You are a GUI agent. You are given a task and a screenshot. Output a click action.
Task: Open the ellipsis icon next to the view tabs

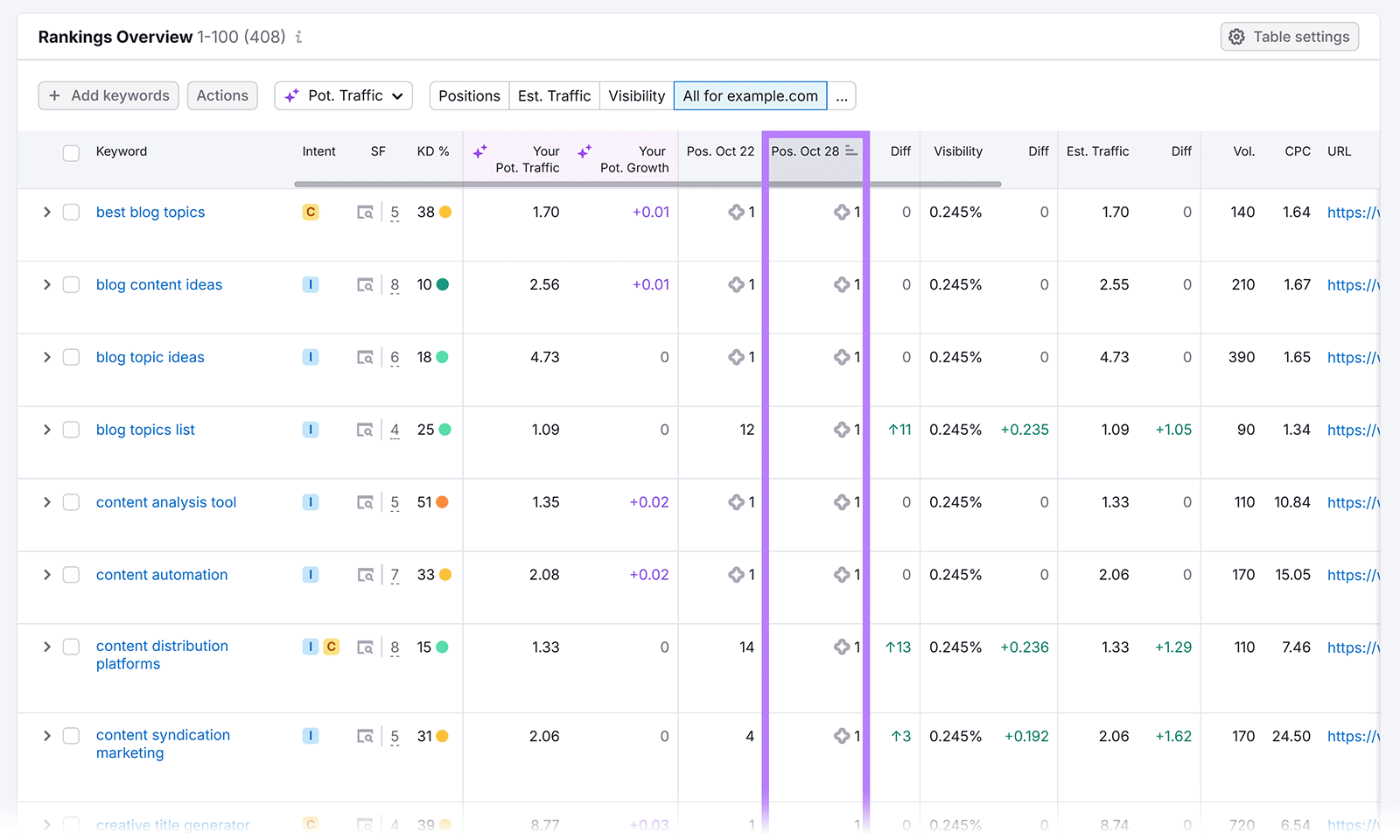[842, 95]
